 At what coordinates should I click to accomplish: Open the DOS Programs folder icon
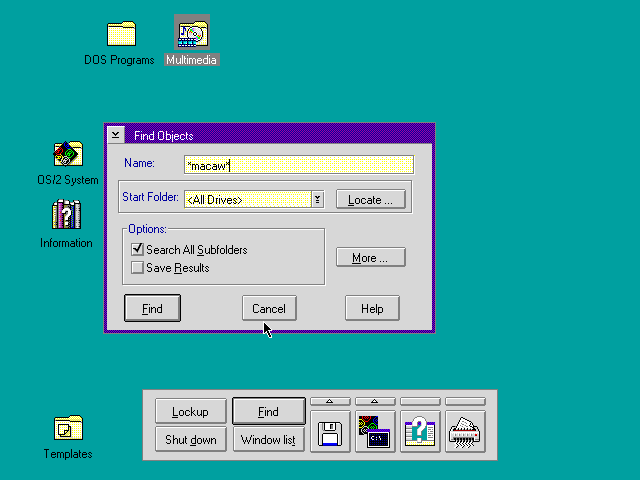tap(121, 33)
